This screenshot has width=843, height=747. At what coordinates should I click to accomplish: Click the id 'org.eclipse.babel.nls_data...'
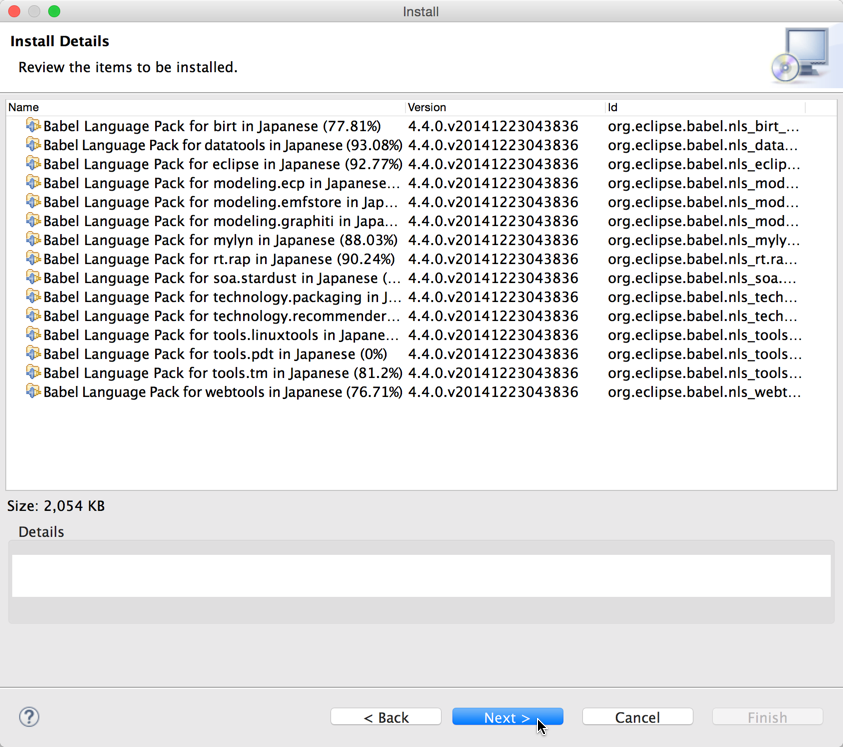click(x=703, y=145)
